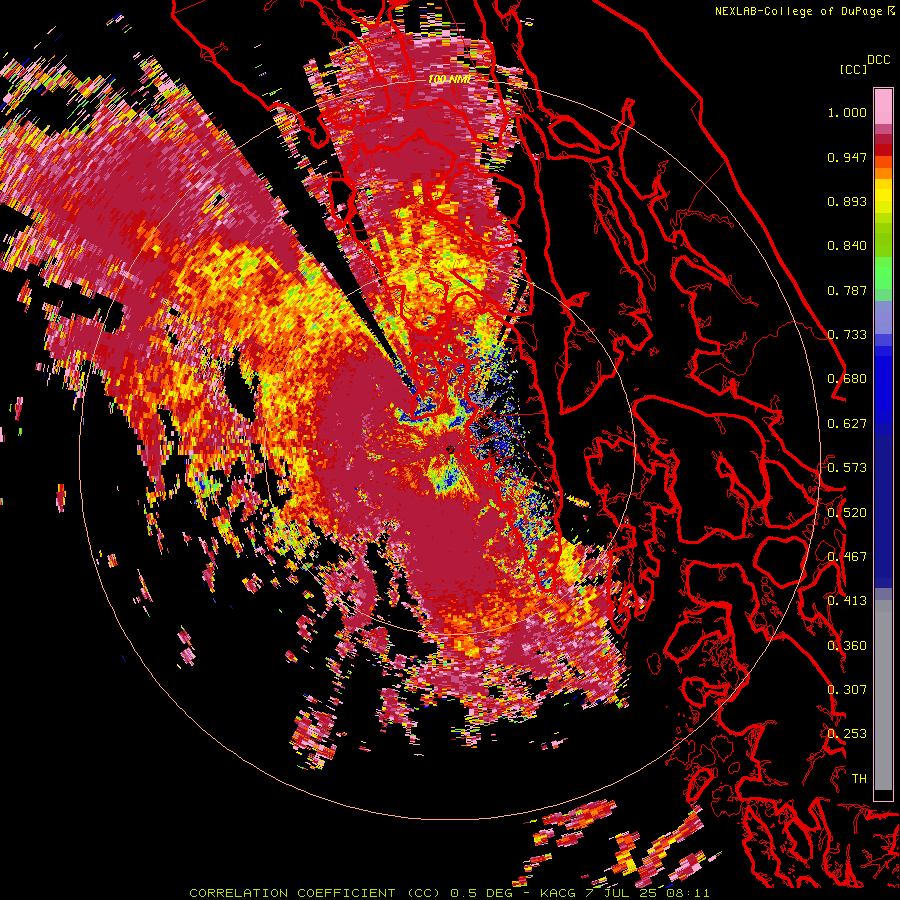The width and height of the screenshot is (900, 900).
Task: Click the 1.000 scale value
Action: (x=847, y=112)
